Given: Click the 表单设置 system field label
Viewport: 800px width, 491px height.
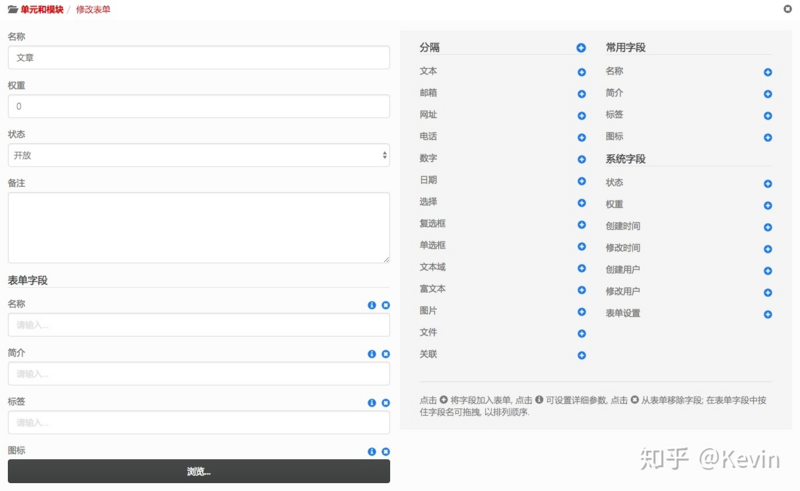Looking at the screenshot, I should pyautogui.click(x=623, y=313).
